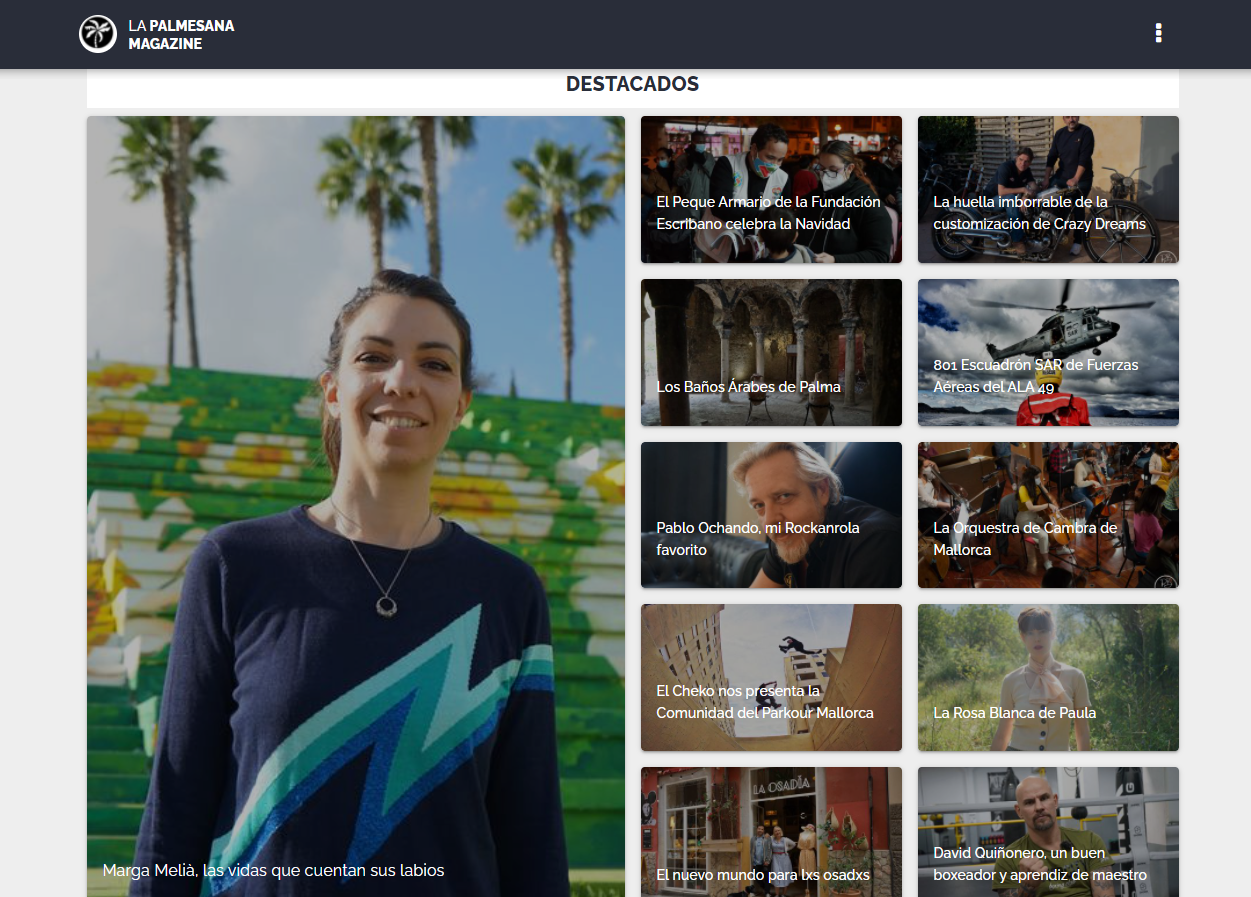Click the DESTACADOS section heading
The height and width of the screenshot is (897, 1251).
[632, 84]
